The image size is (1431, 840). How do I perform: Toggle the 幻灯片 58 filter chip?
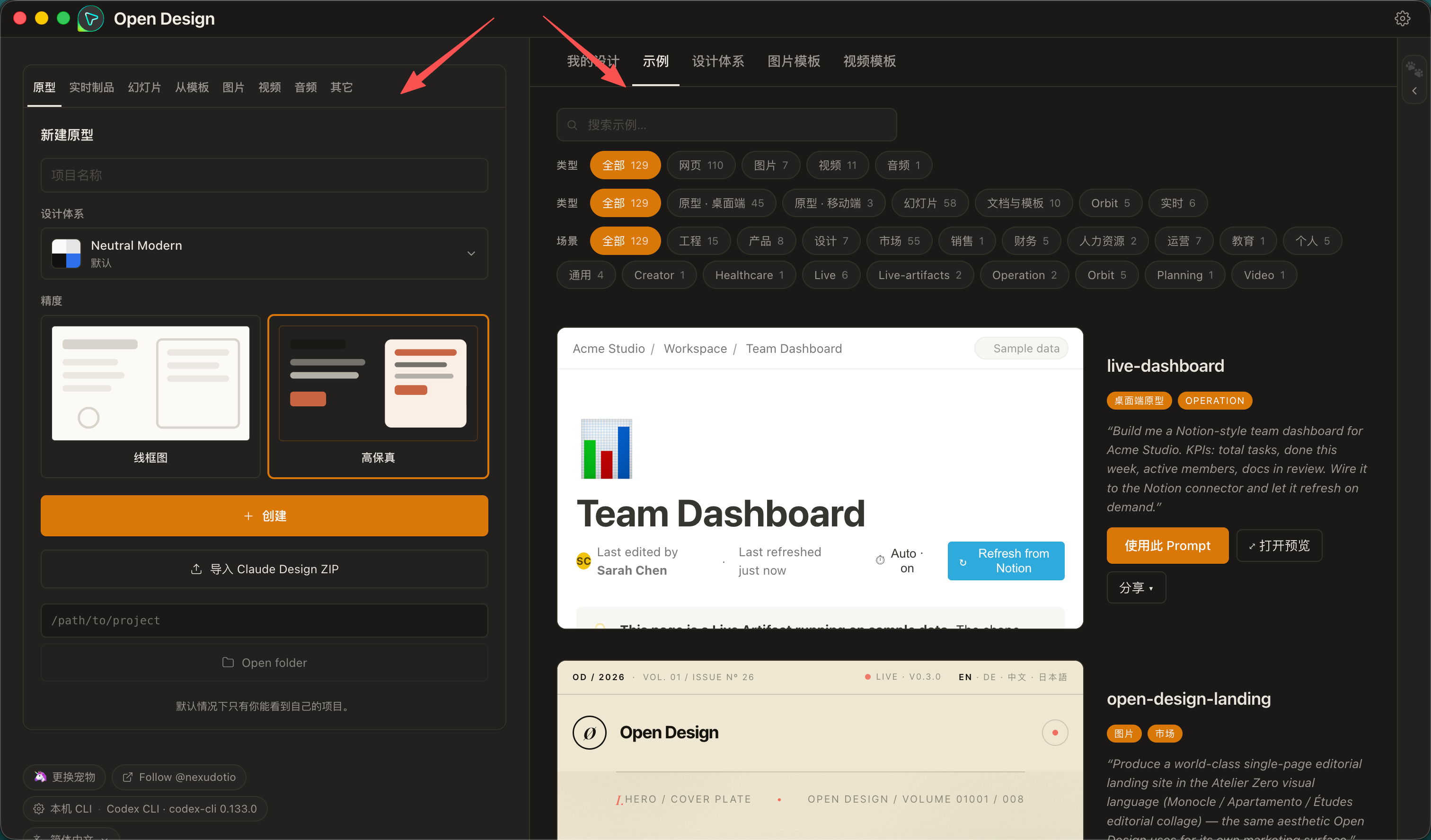click(929, 203)
